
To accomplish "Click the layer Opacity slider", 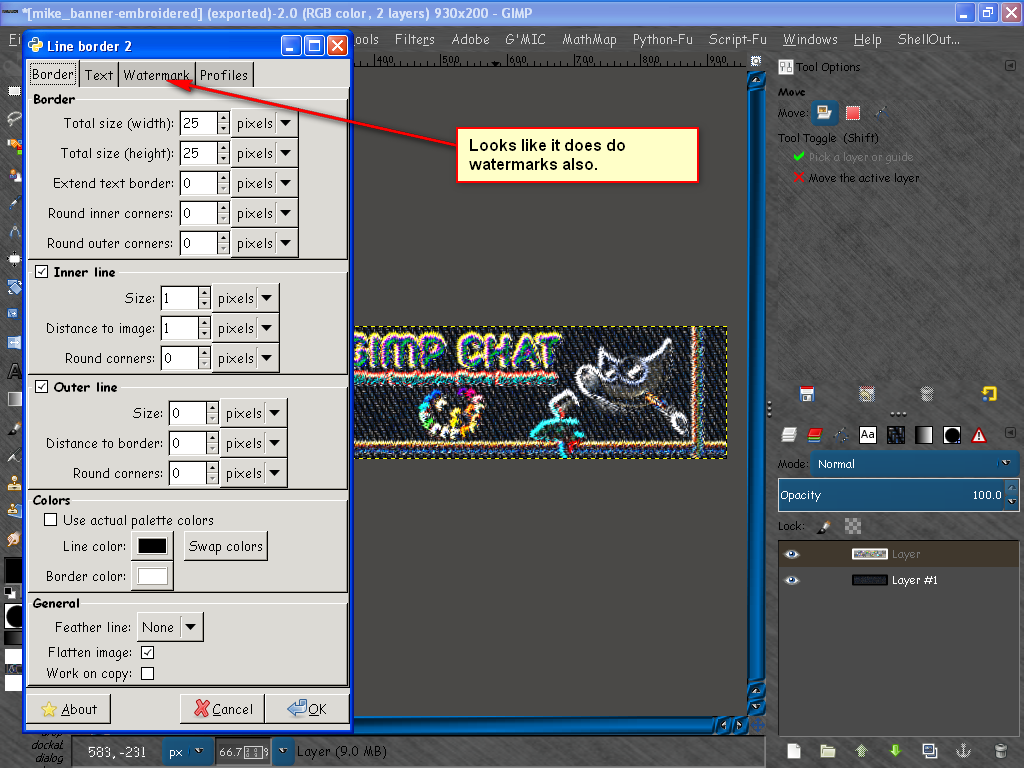I will coord(893,495).
